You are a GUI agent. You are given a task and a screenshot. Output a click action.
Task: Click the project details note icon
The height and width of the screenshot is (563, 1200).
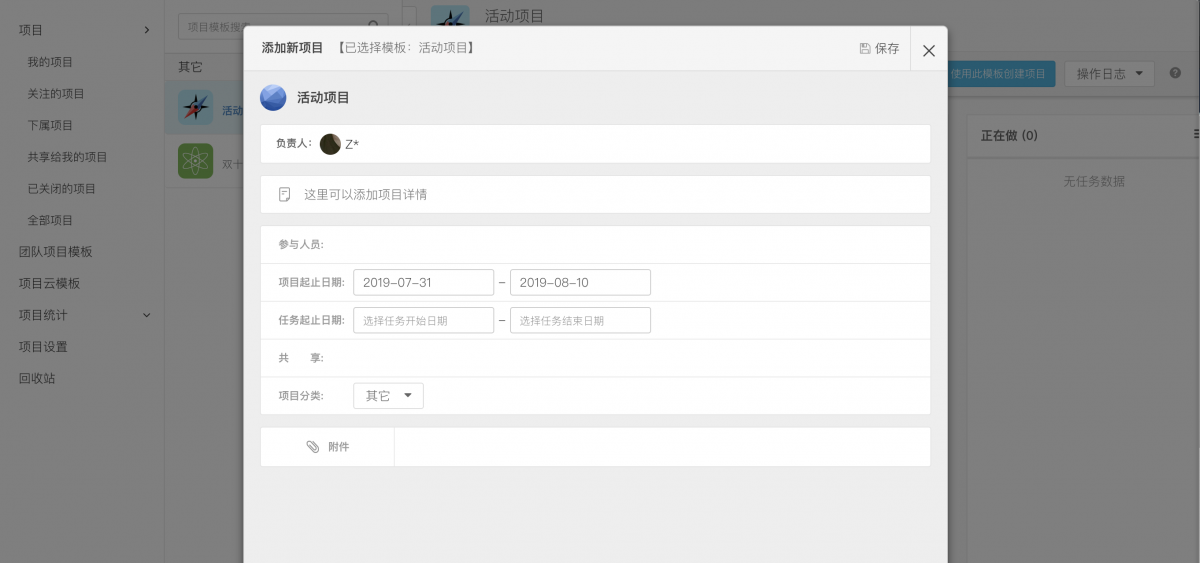(285, 194)
